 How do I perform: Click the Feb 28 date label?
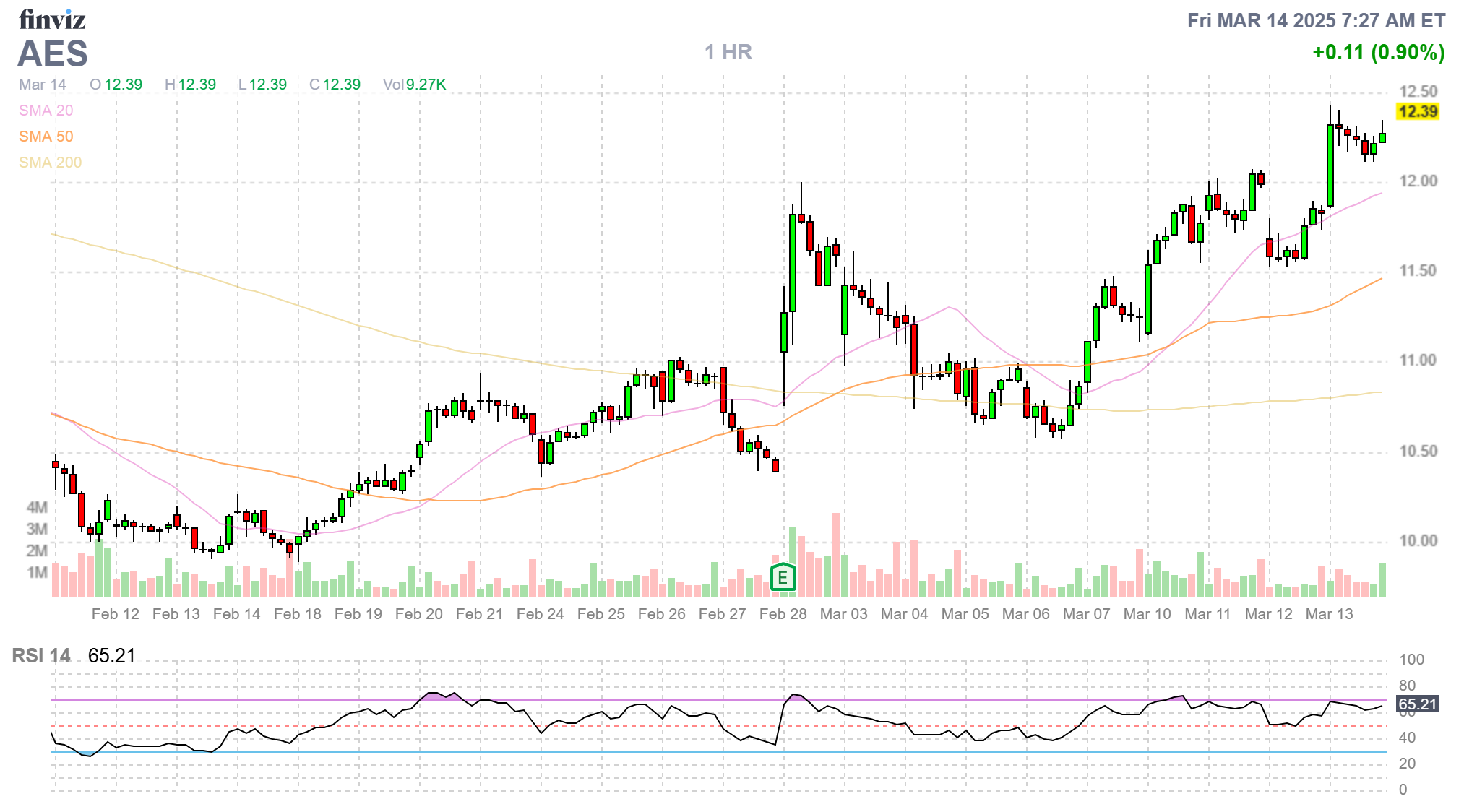coord(783,614)
